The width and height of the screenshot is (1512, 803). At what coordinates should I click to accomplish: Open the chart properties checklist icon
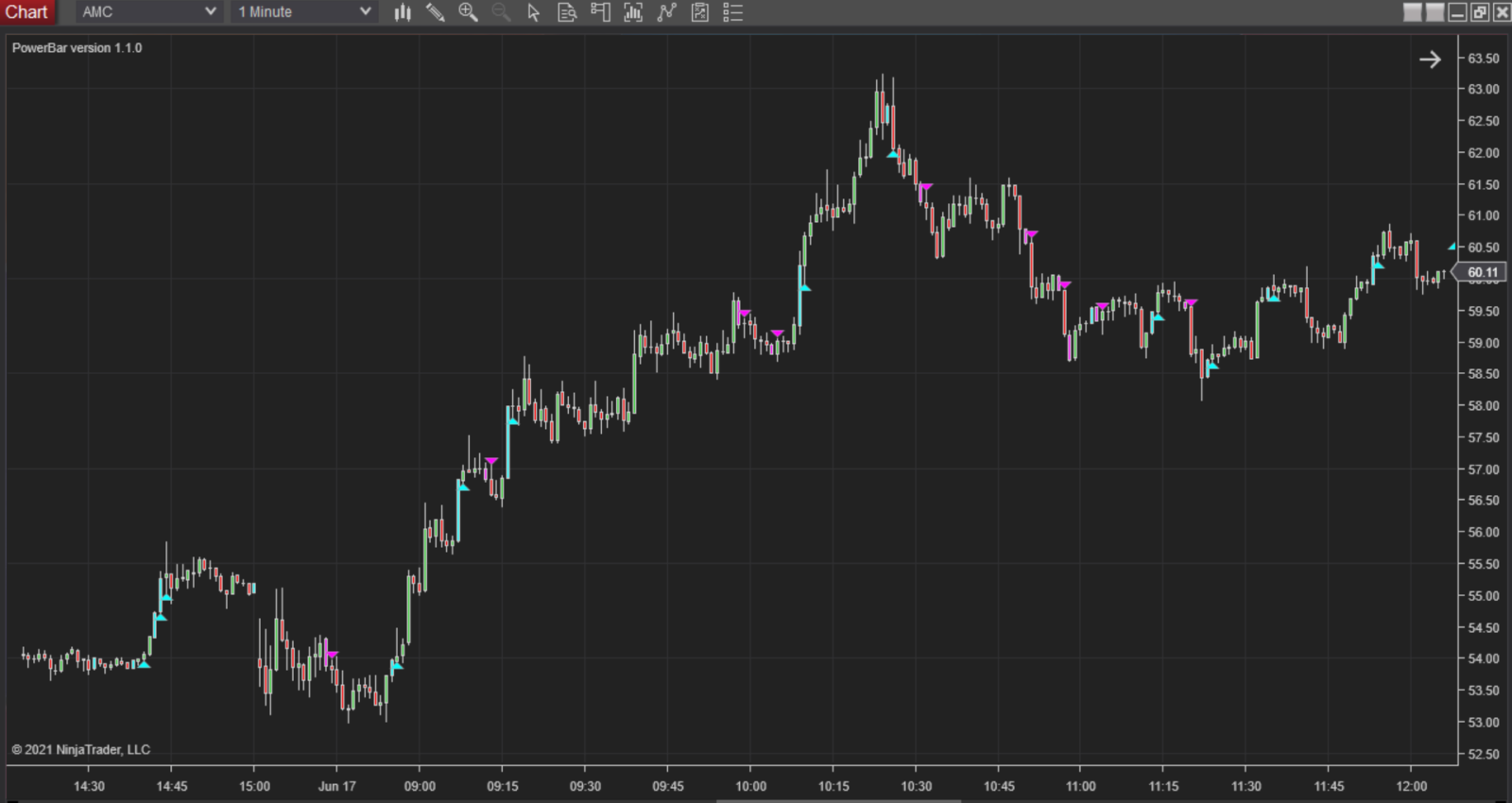[x=732, y=12]
